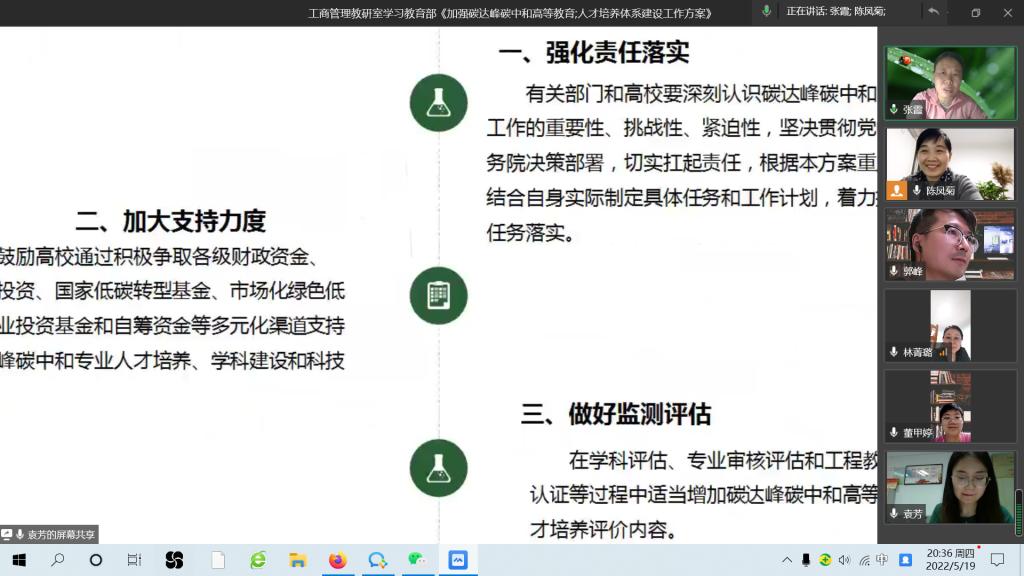
Task: Click the green microphone icon in title bar
Action: click(766, 11)
